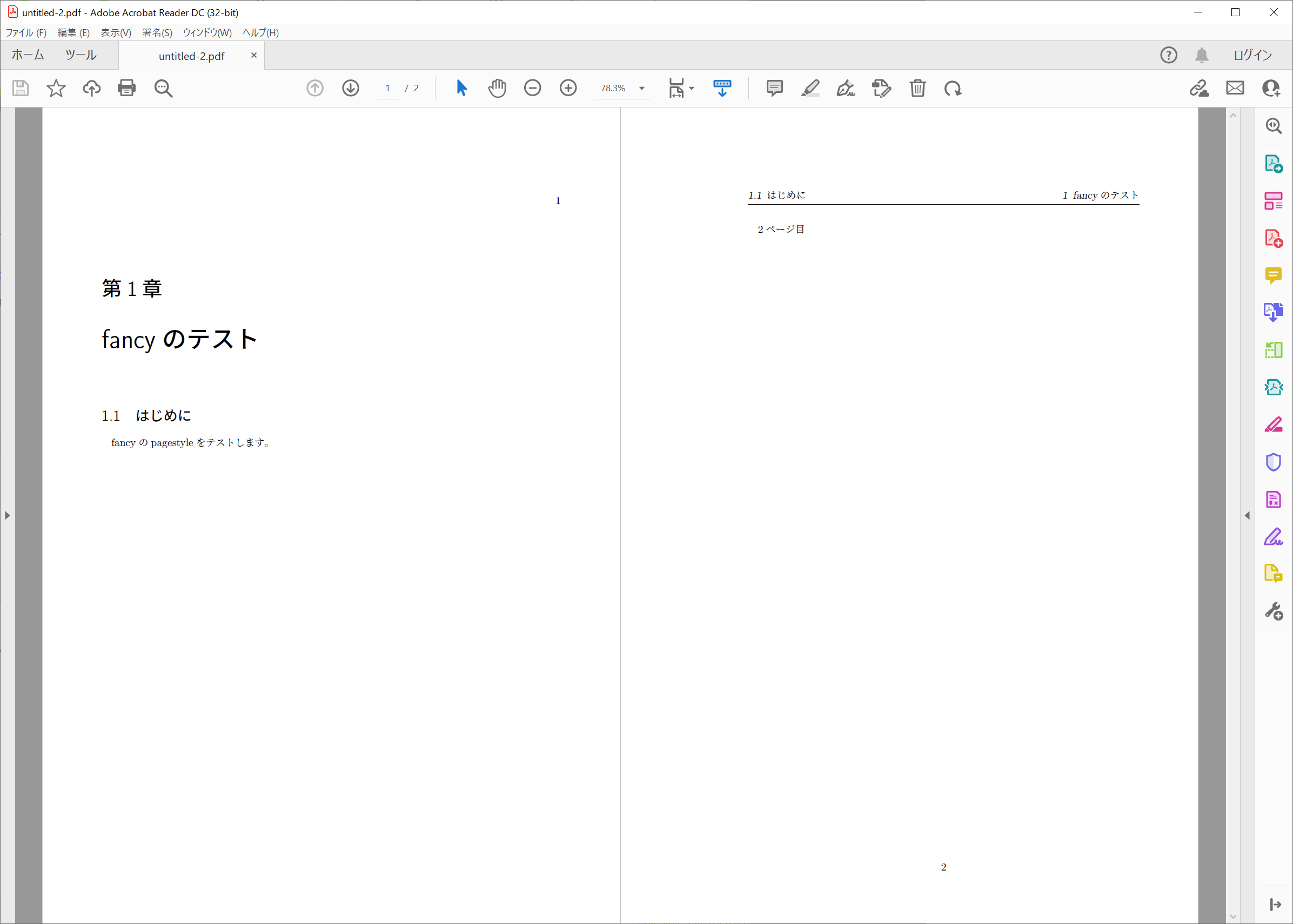Click the ログイン button
Viewport: 1293px width, 924px height.
point(1252,55)
